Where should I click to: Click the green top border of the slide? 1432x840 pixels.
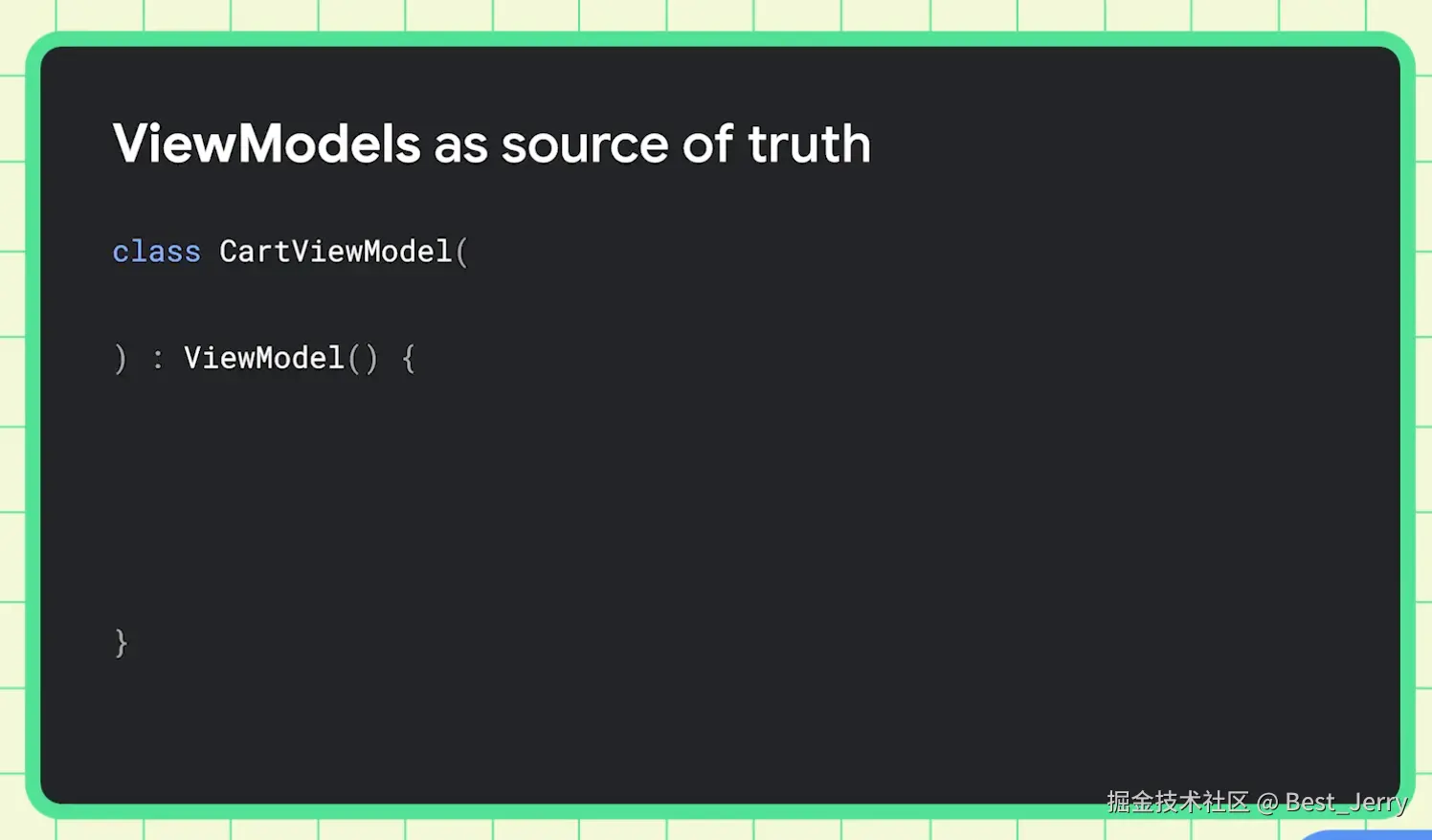coord(718,38)
